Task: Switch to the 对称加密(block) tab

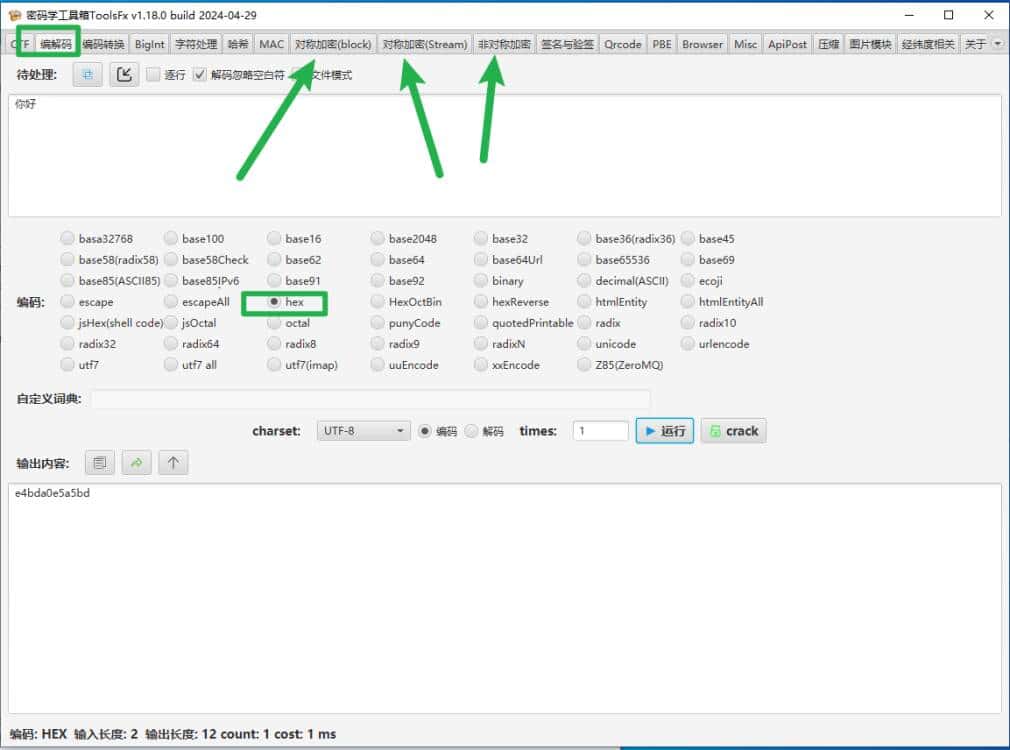Action: point(333,44)
